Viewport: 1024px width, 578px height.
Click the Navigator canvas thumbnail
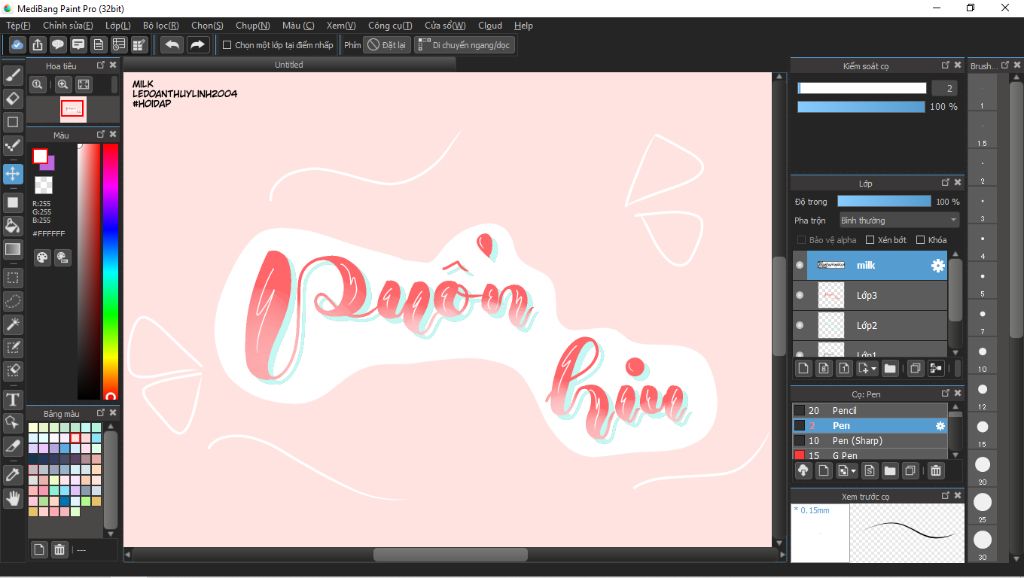click(72, 109)
